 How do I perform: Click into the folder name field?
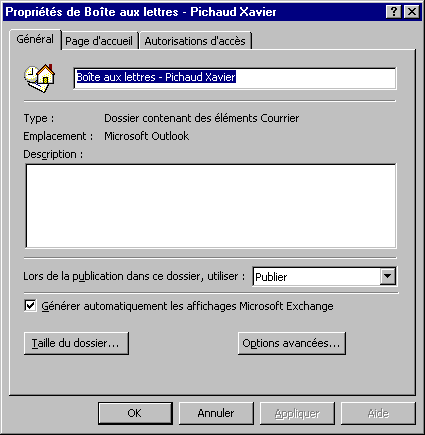(x=235, y=78)
